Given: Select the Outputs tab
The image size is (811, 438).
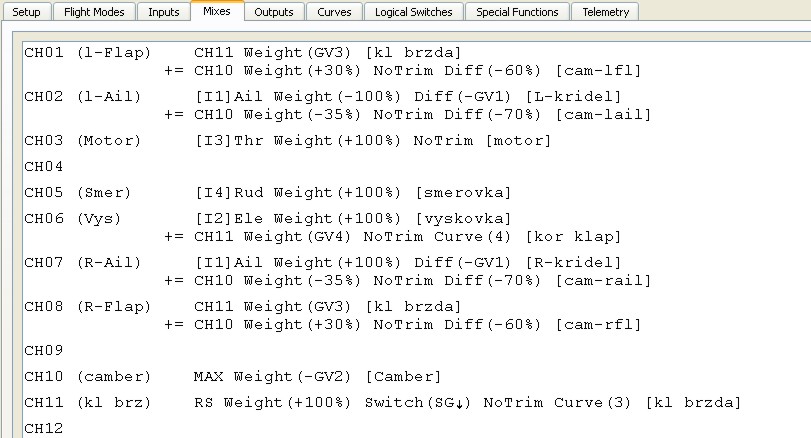Looking at the screenshot, I should point(273,12).
